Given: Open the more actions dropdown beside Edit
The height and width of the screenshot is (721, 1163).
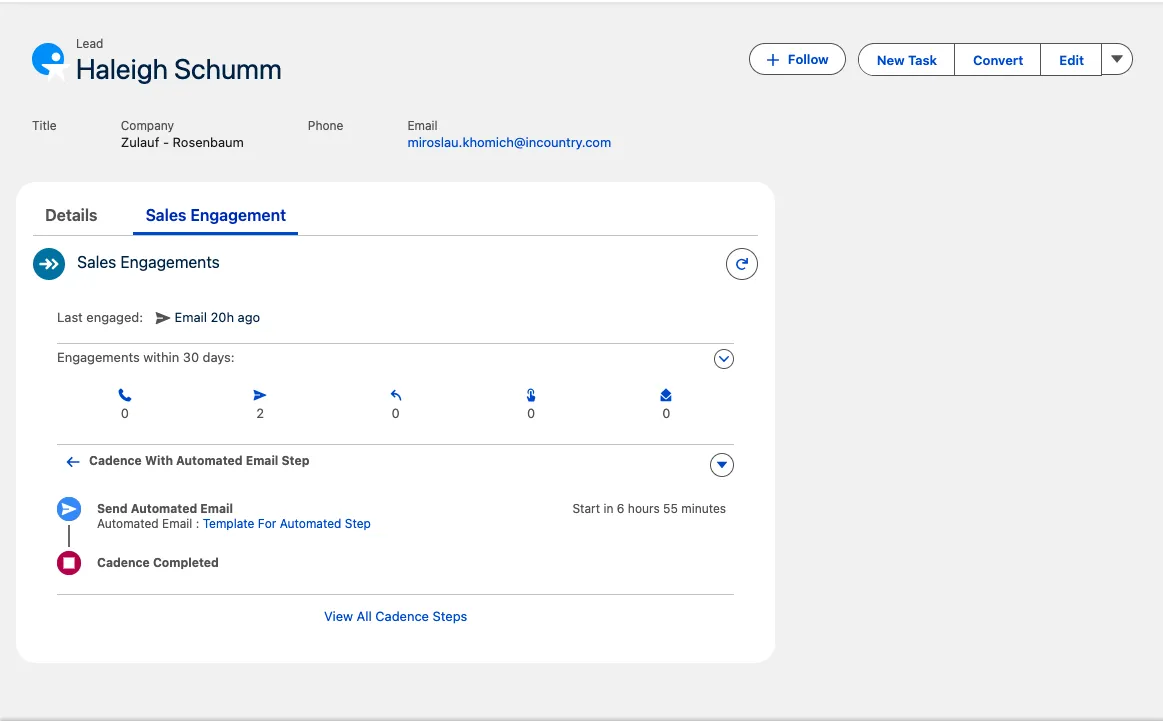Looking at the screenshot, I should tap(1117, 60).
